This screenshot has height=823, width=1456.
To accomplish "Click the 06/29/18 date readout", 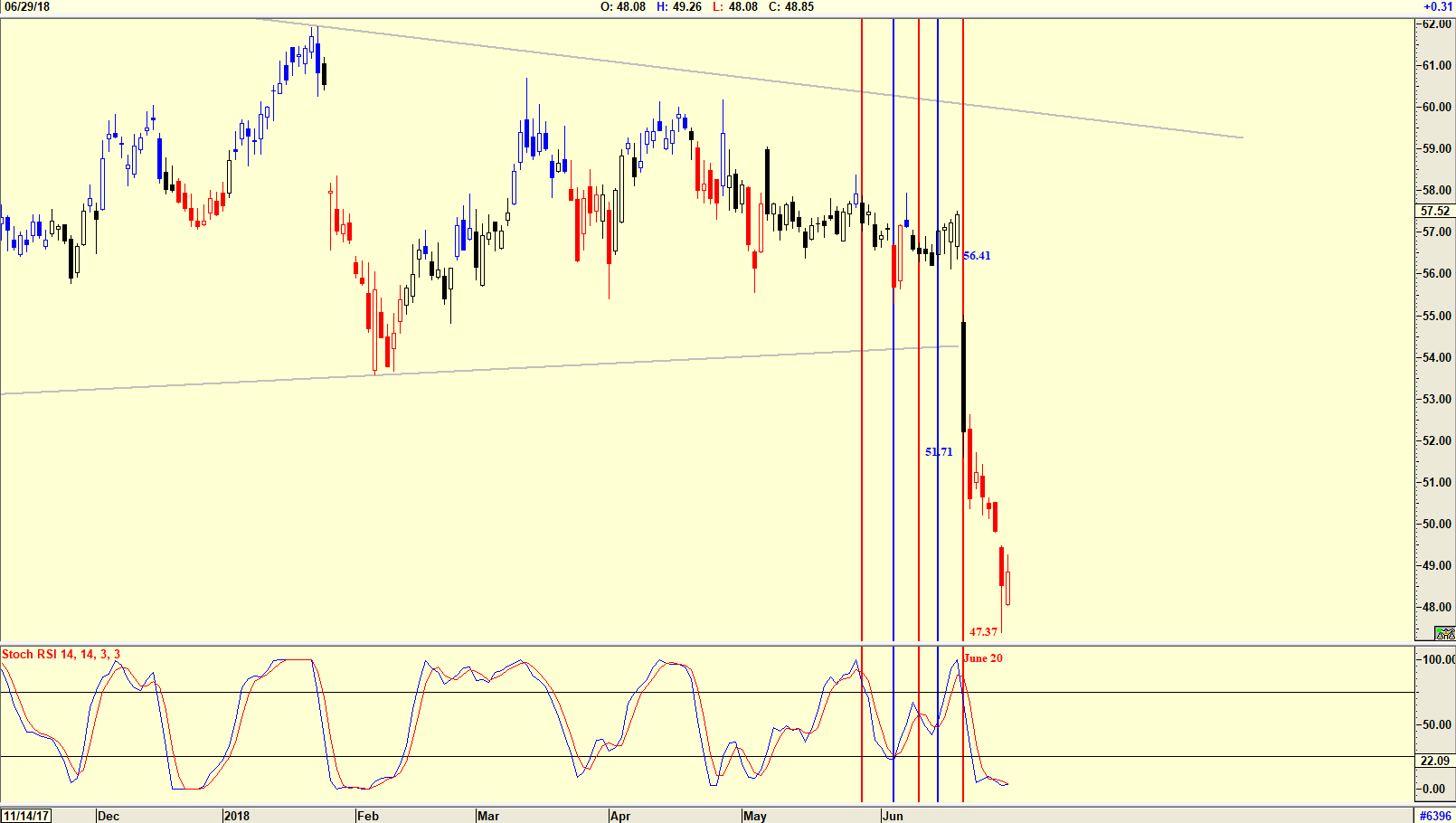I will [x=27, y=6].
